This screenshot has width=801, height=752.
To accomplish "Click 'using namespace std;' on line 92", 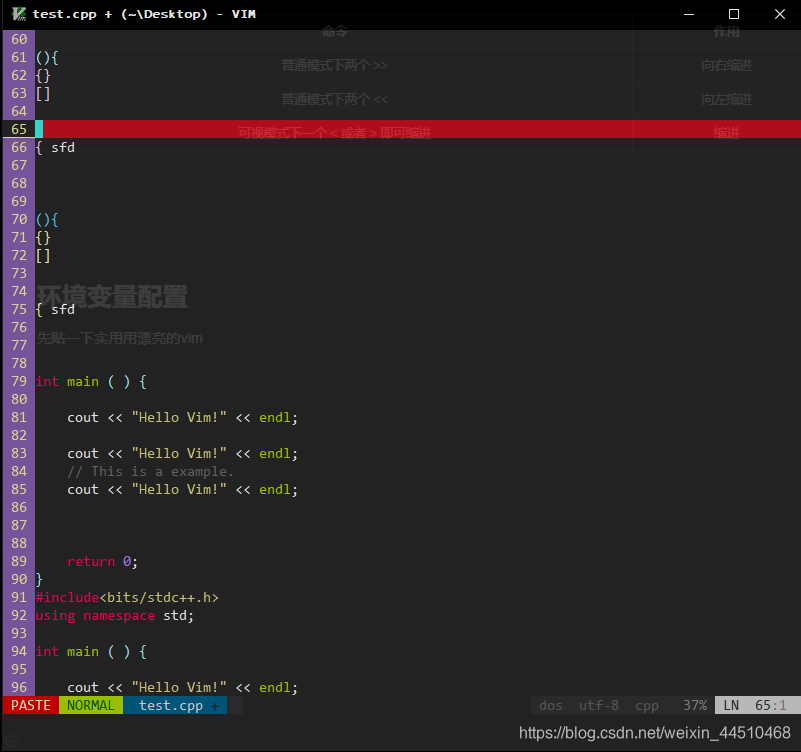I will (x=115, y=616).
